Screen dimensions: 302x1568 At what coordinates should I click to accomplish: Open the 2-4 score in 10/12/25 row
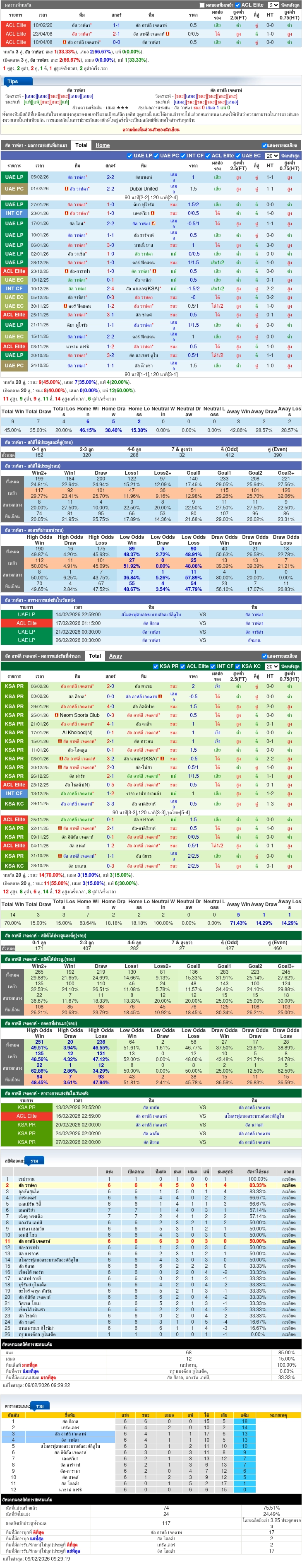click(110, 289)
